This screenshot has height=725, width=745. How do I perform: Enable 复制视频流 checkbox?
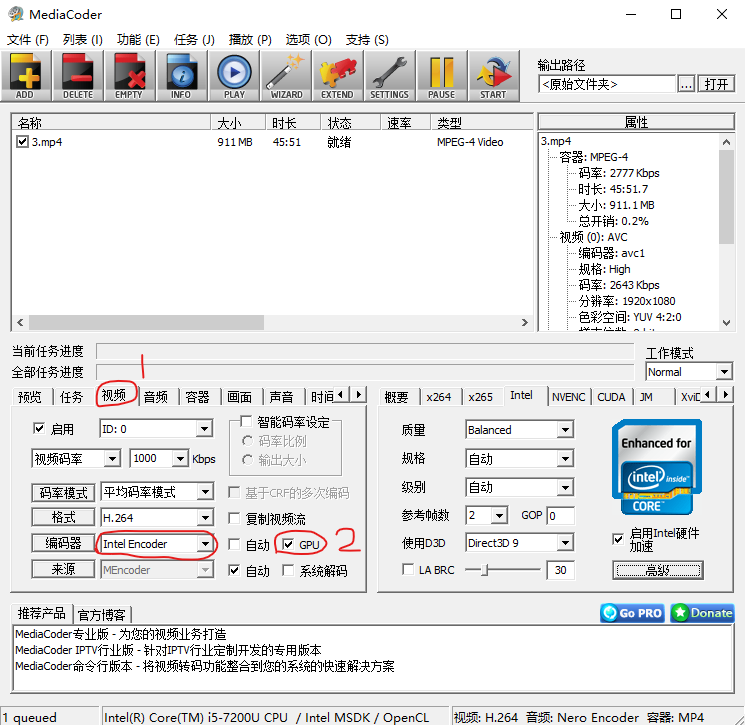tap(234, 518)
